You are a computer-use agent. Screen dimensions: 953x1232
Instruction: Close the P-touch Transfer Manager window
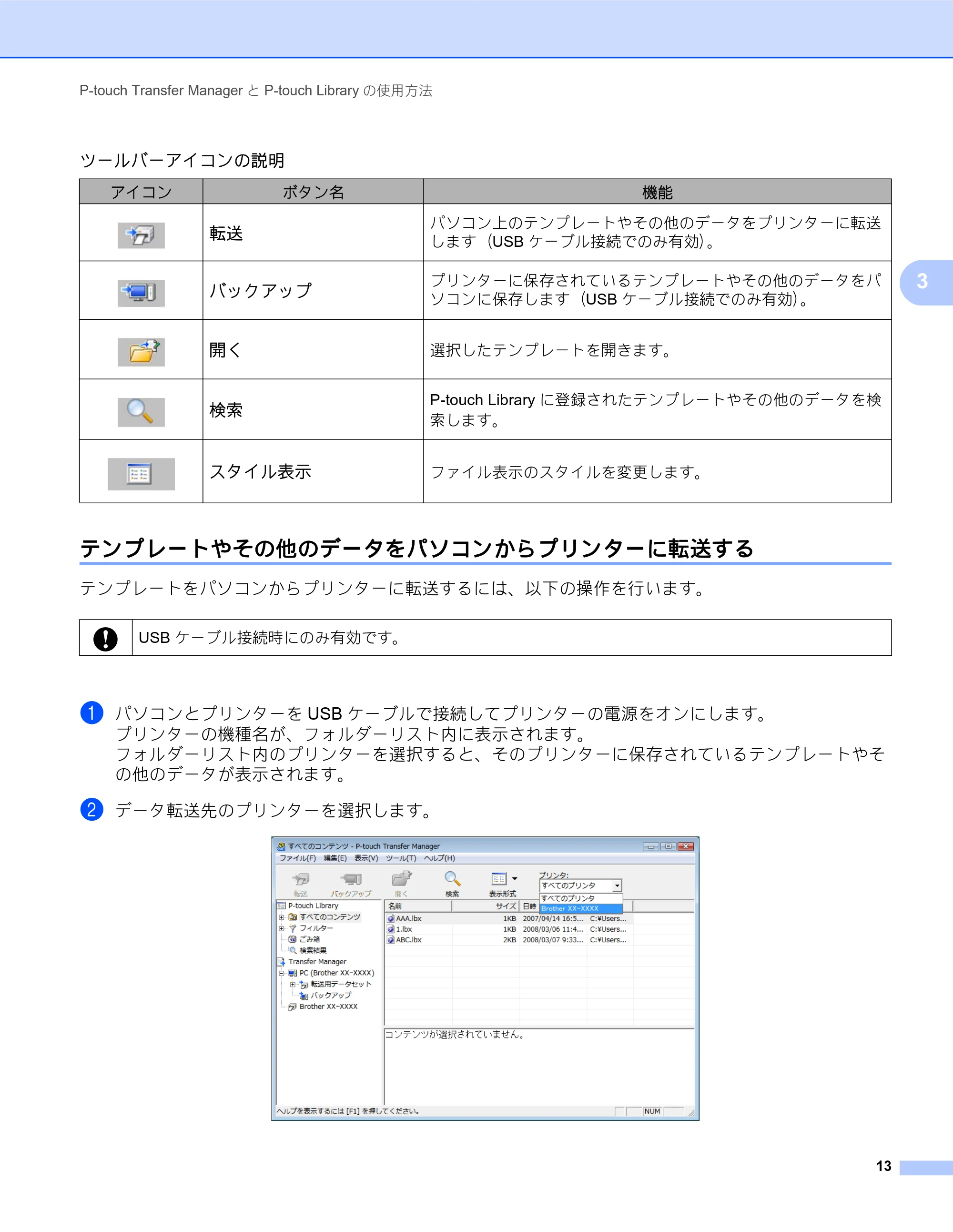(685, 846)
